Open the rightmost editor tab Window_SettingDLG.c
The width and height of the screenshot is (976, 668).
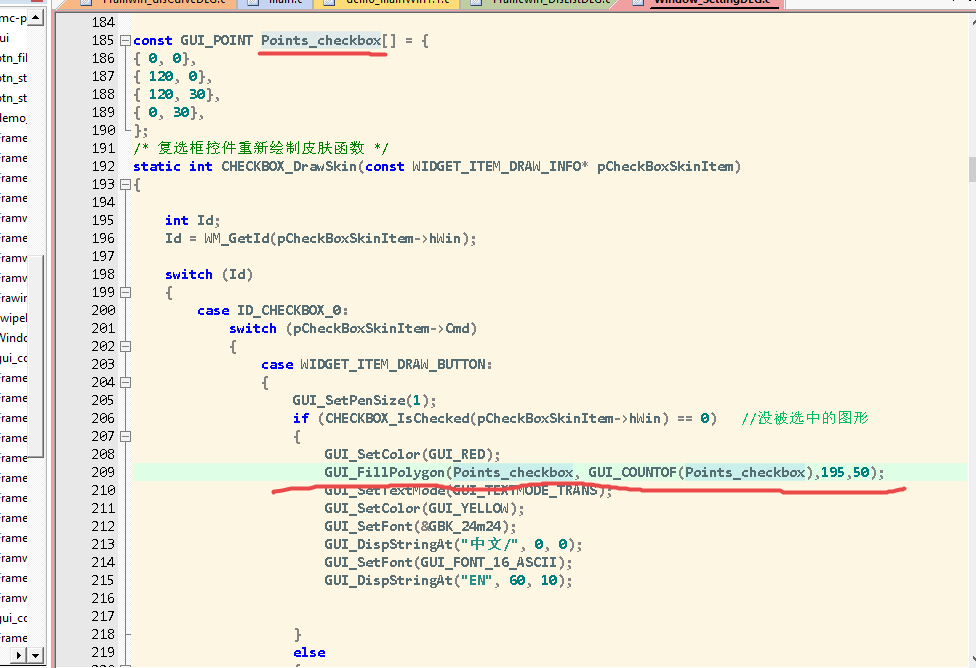click(x=708, y=3)
